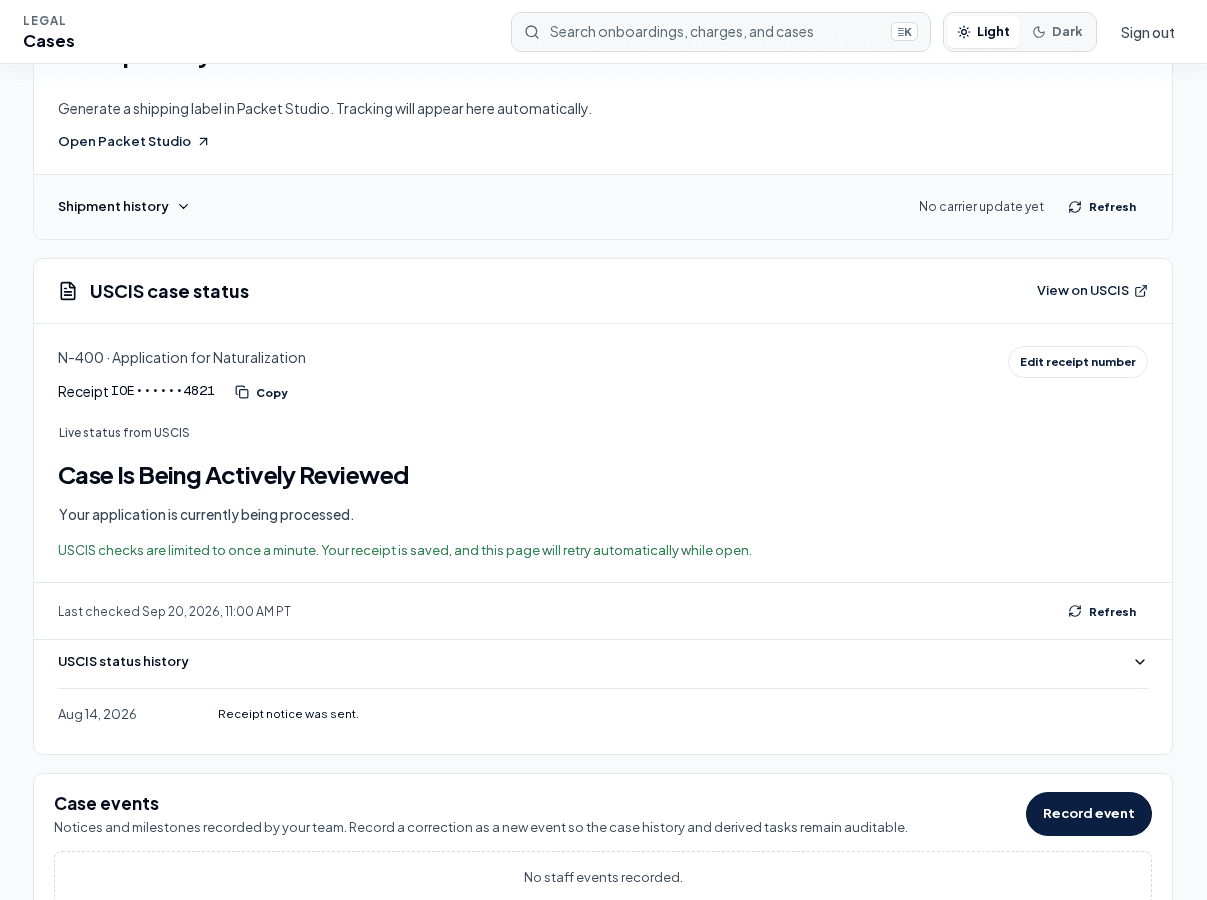
Task: Click the No staff events recorded message
Action: [x=603, y=877]
